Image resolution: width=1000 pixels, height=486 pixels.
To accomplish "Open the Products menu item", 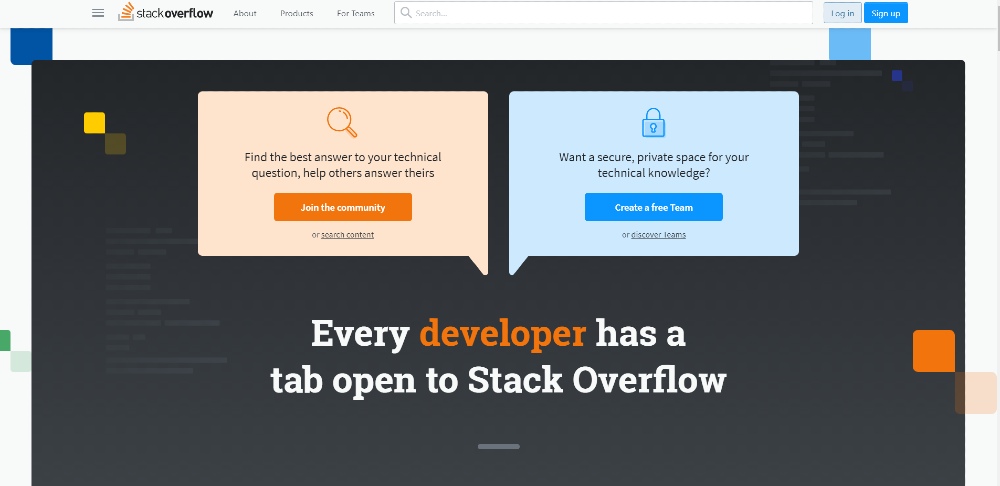I will (297, 13).
